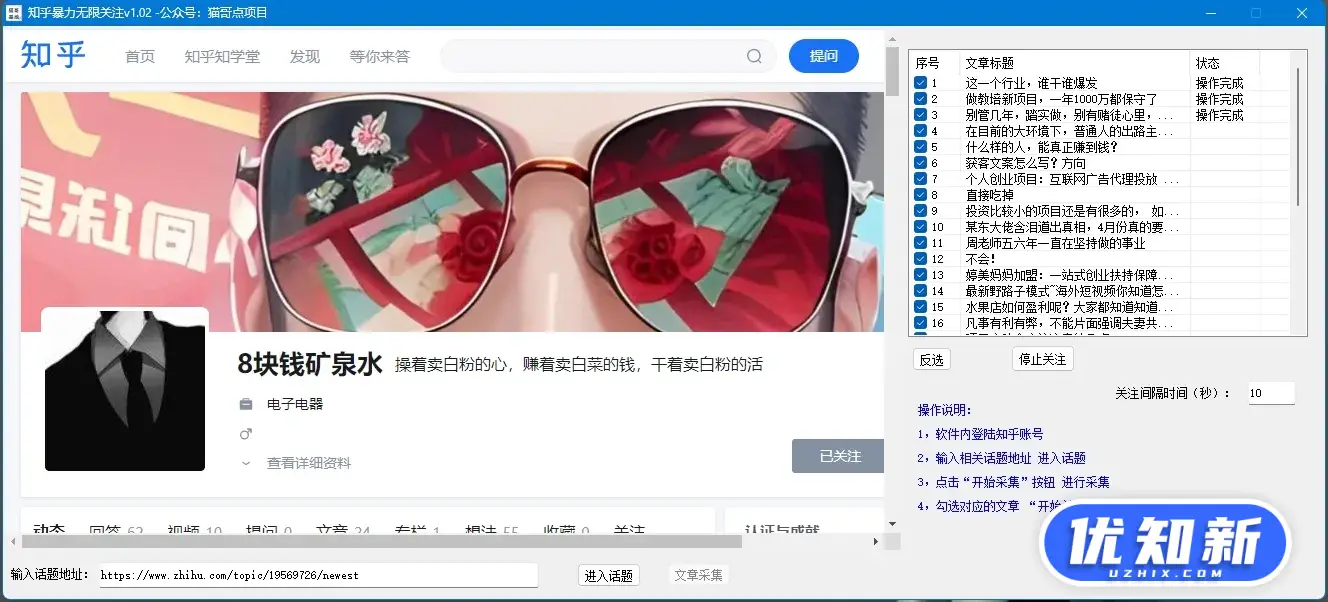Open the 发现 nav item
Screen dimensions: 1328x602
(x=305, y=56)
